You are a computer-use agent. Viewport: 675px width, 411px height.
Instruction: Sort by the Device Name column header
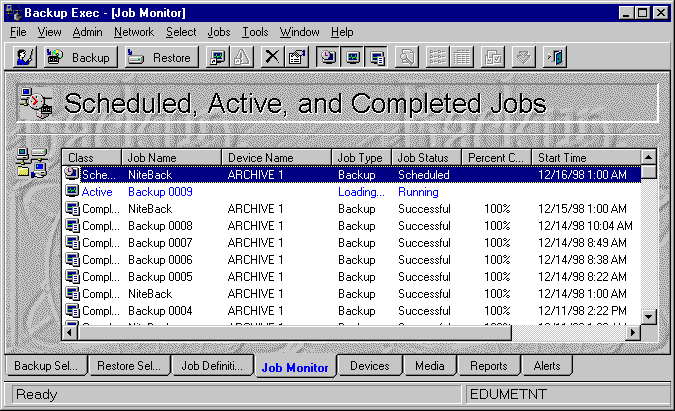[x=276, y=158]
